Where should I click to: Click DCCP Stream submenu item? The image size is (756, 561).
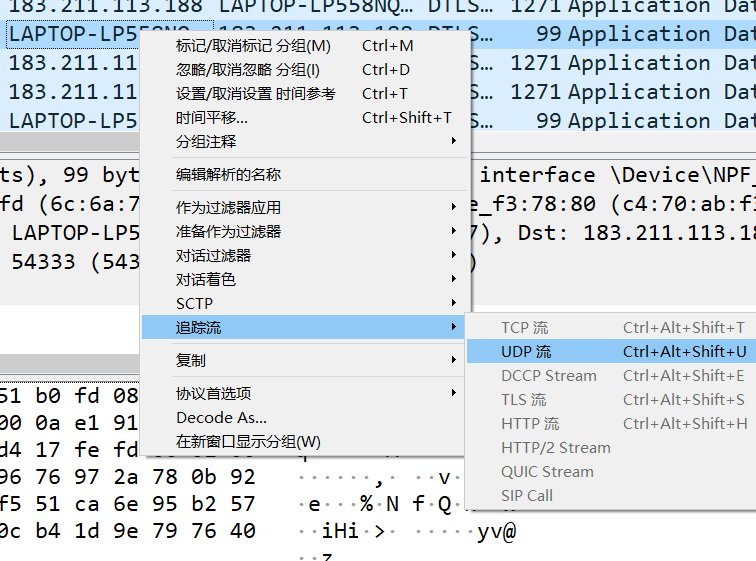611,376
